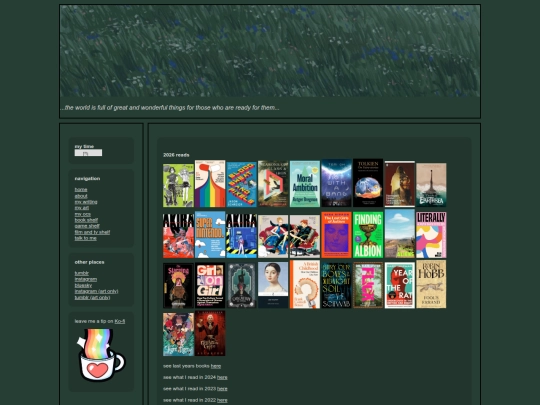Open the game shelf link
Image resolution: width=540 pixels, height=405 pixels.
tap(87, 226)
